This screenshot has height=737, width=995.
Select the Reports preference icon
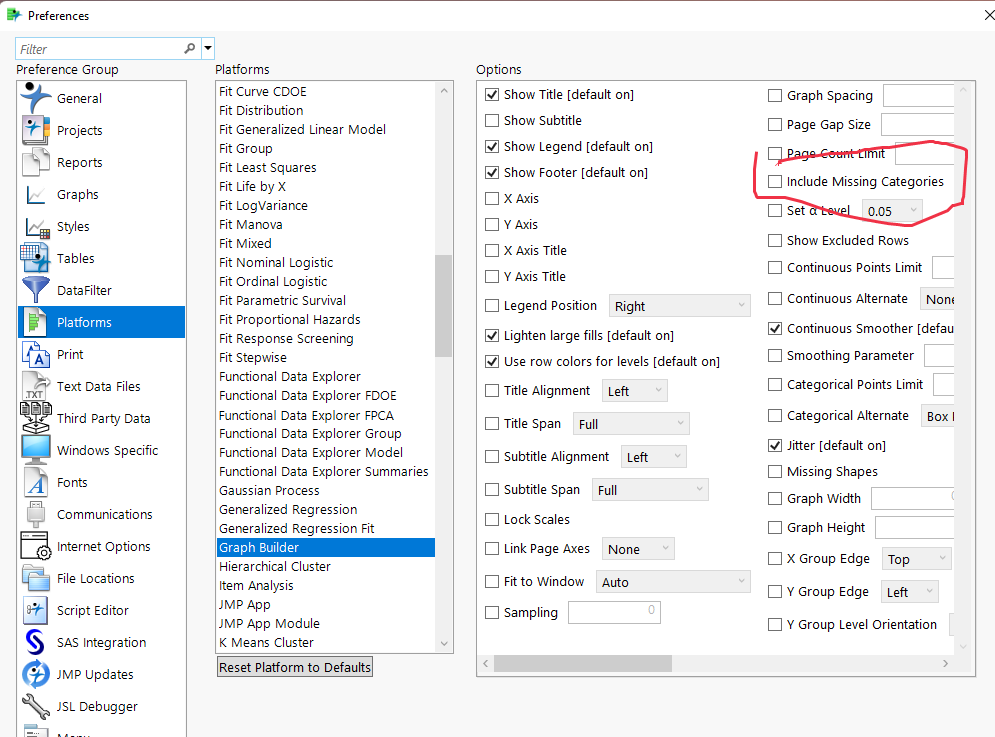point(79,162)
